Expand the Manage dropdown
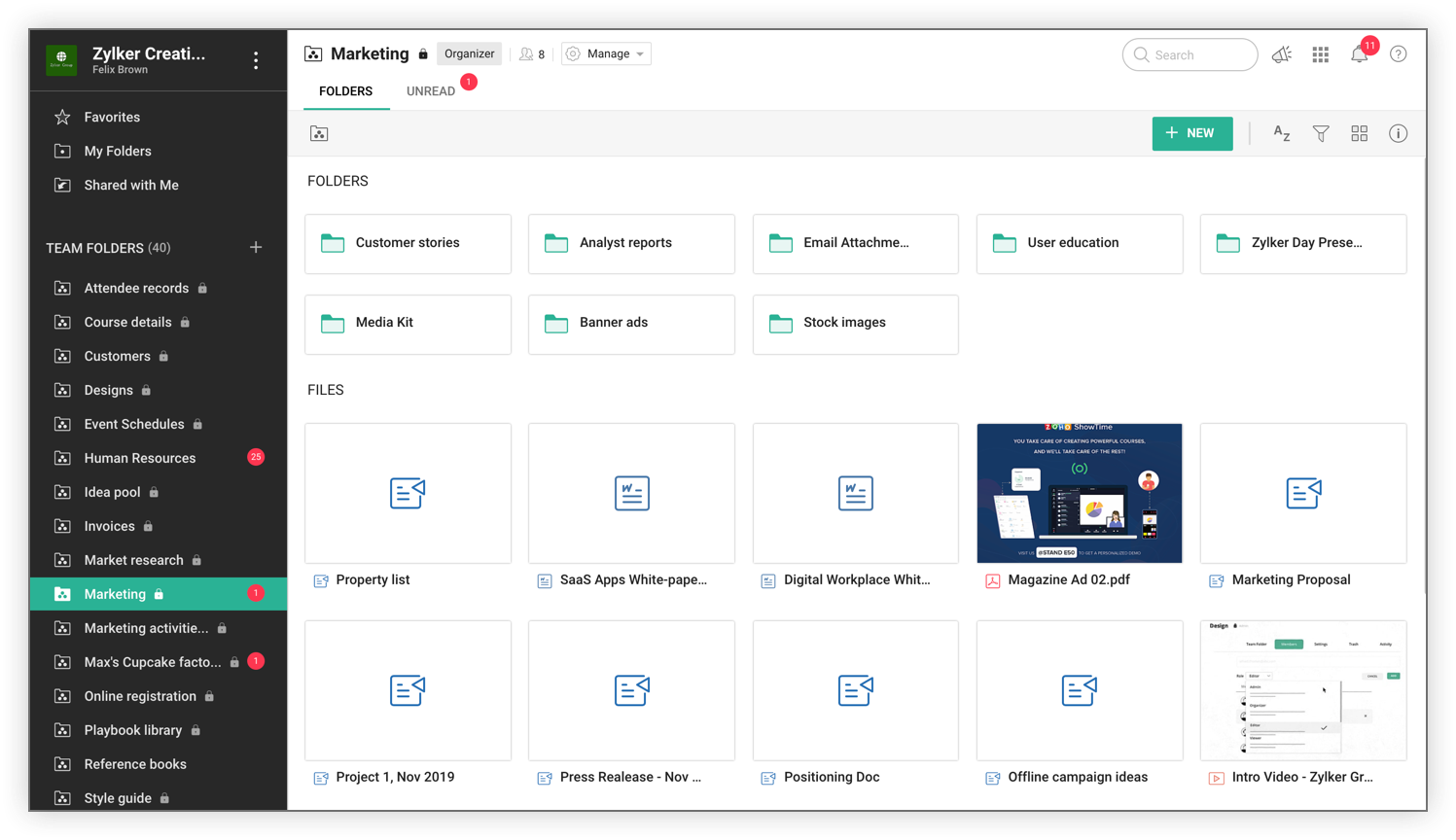Viewport: 1456px width, 840px height. click(x=606, y=54)
